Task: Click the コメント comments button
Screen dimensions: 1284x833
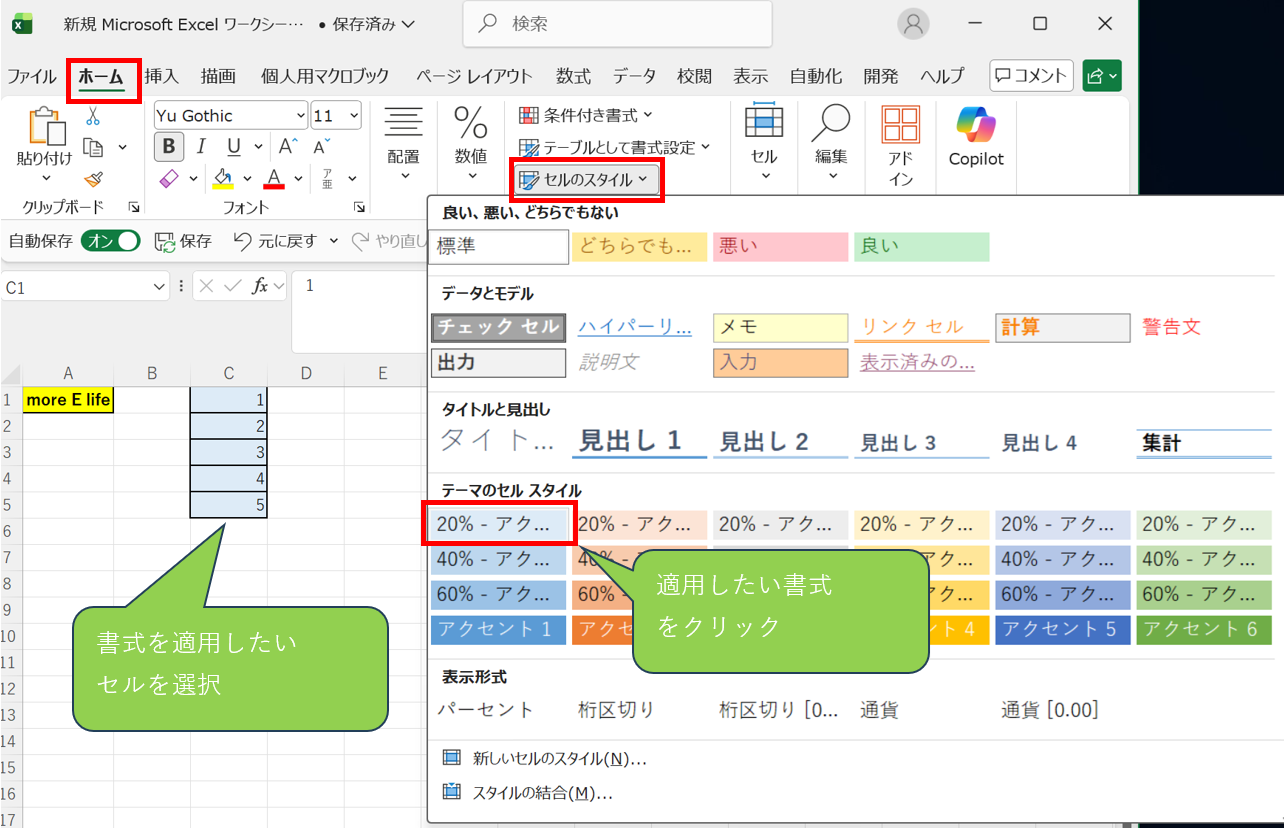Action: click(1031, 76)
